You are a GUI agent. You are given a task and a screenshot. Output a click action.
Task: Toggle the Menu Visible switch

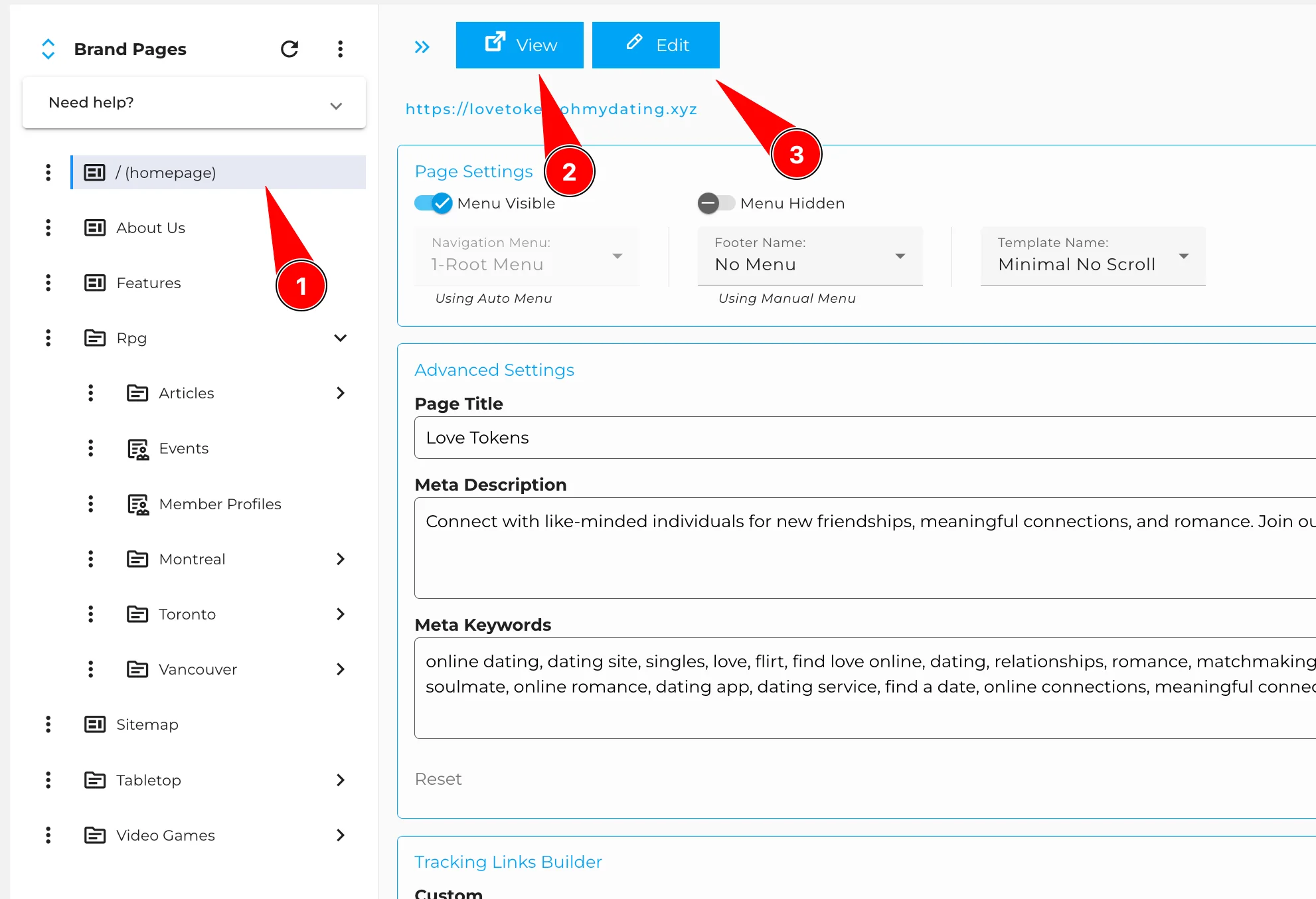coord(434,203)
